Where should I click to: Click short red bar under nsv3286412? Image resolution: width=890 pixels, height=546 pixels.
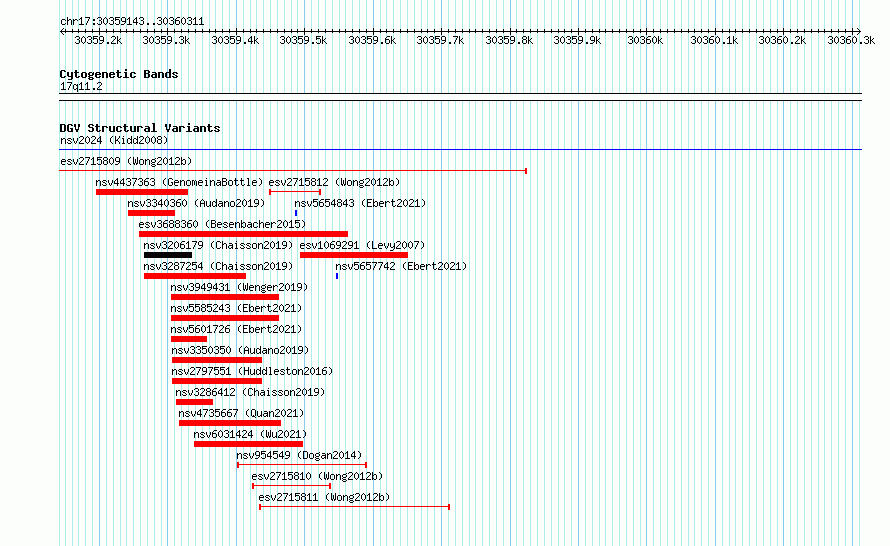[x=195, y=402]
